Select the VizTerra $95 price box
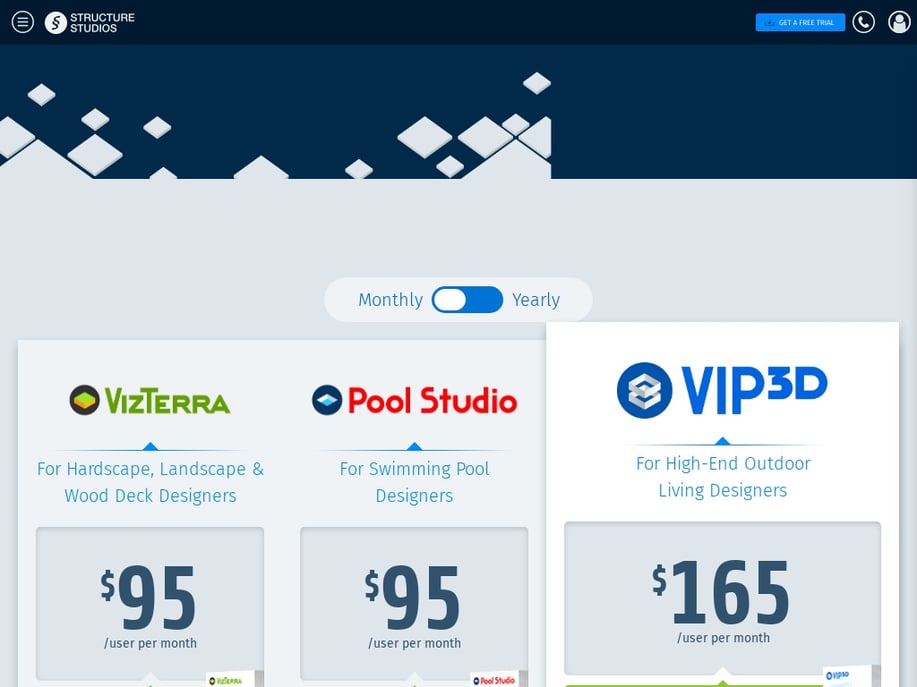This screenshot has width=917, height=687. [x=150, y=603]
